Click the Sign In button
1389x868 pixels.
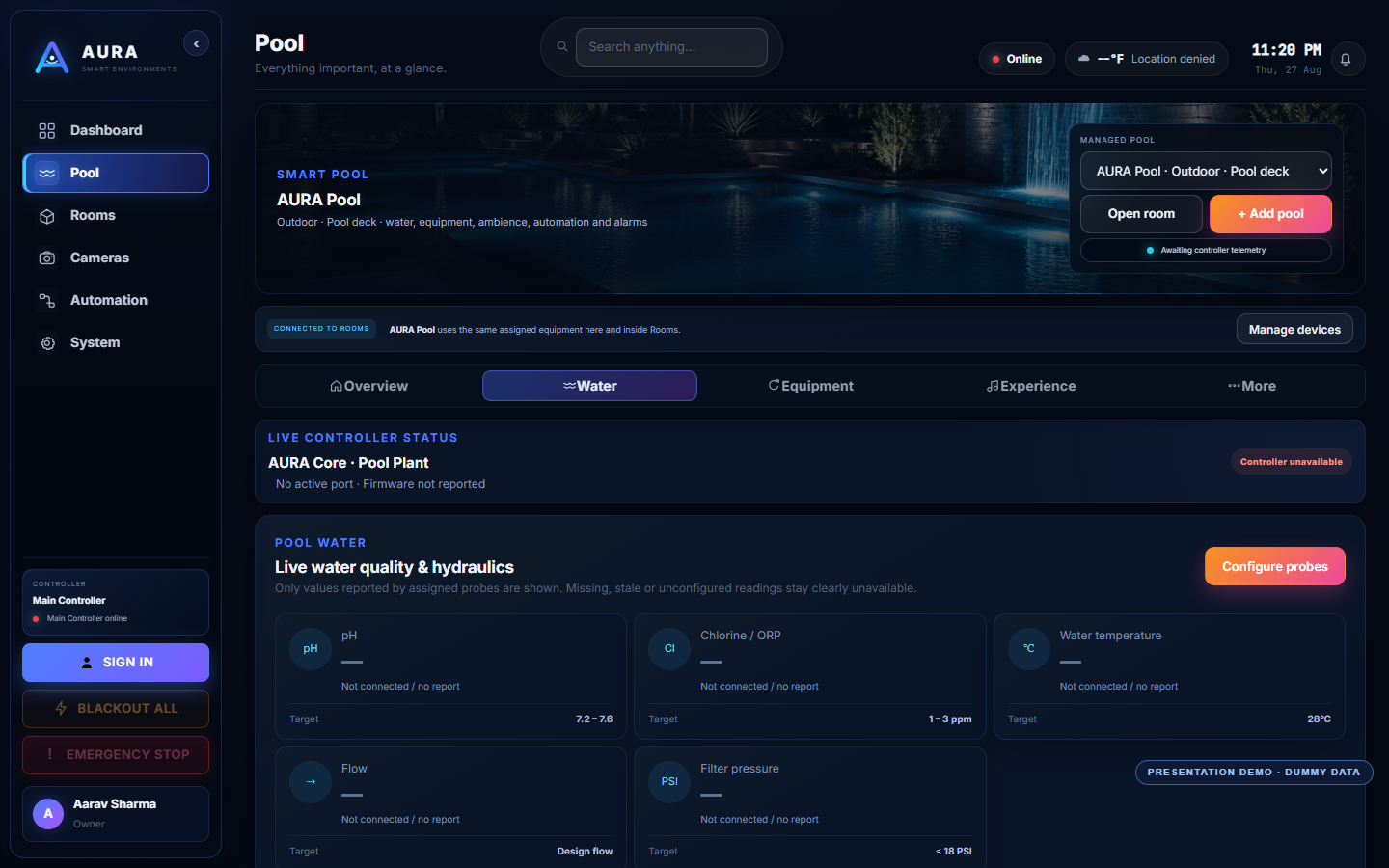tap(116, 663)
